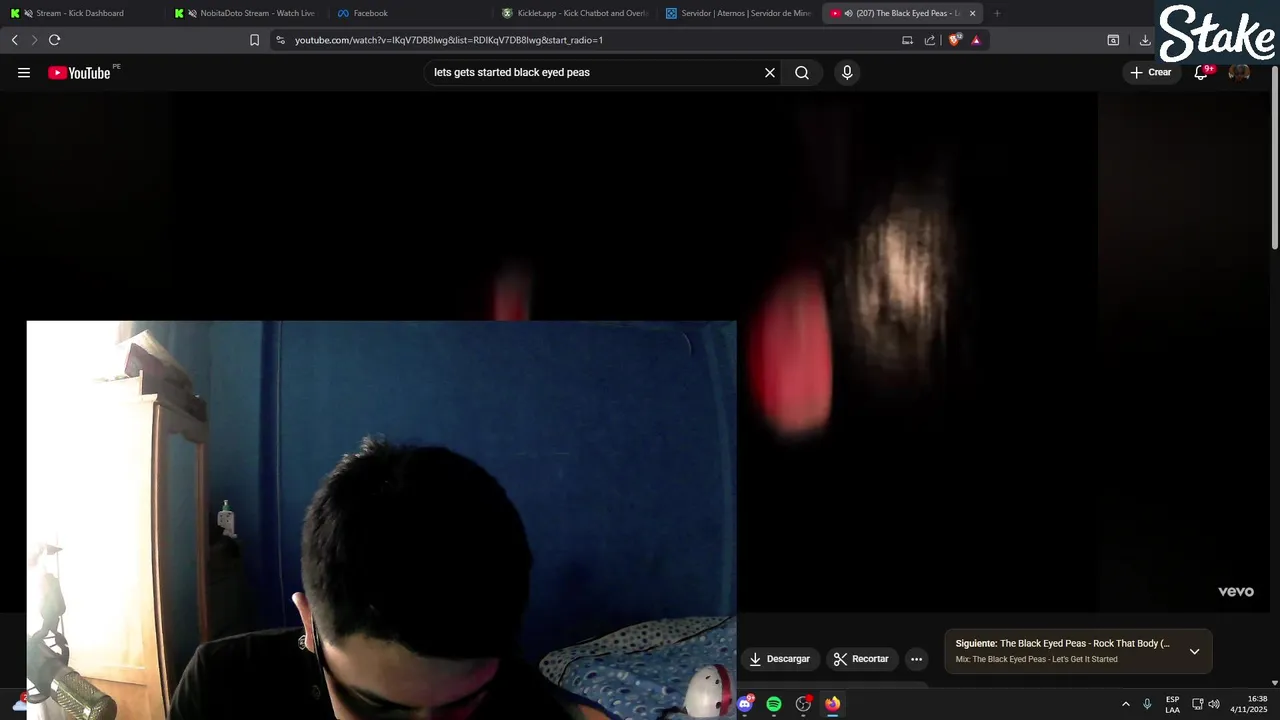Go back in browser history
This screenshot has height=720, width=1280.
pos(14,40)
